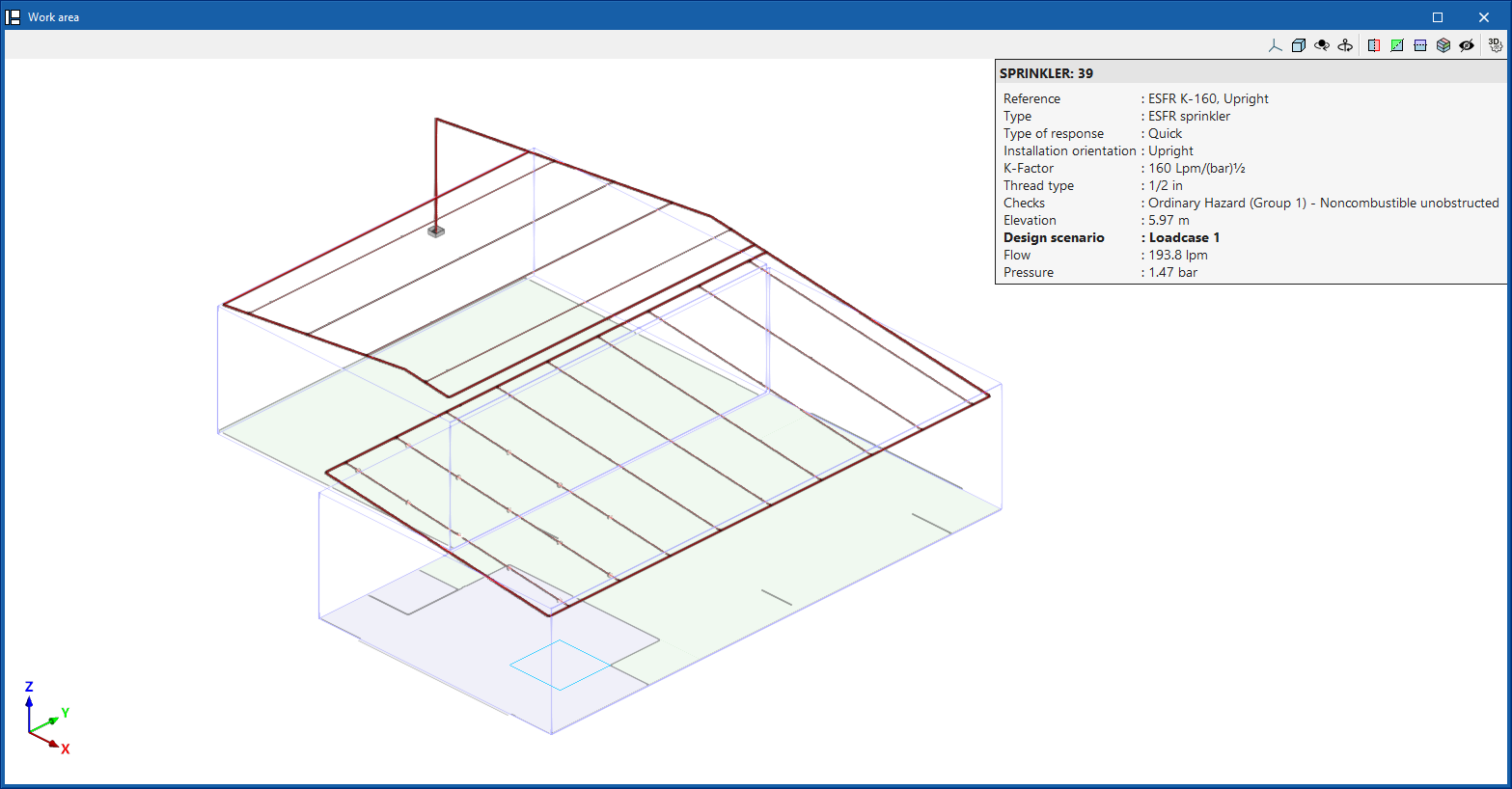This screenshot has width=1512, height=789.
Task: Click the '160 Lpm/(bar)½' K-Factor value
Action: pyautogui.click(x=1196, y=168)
